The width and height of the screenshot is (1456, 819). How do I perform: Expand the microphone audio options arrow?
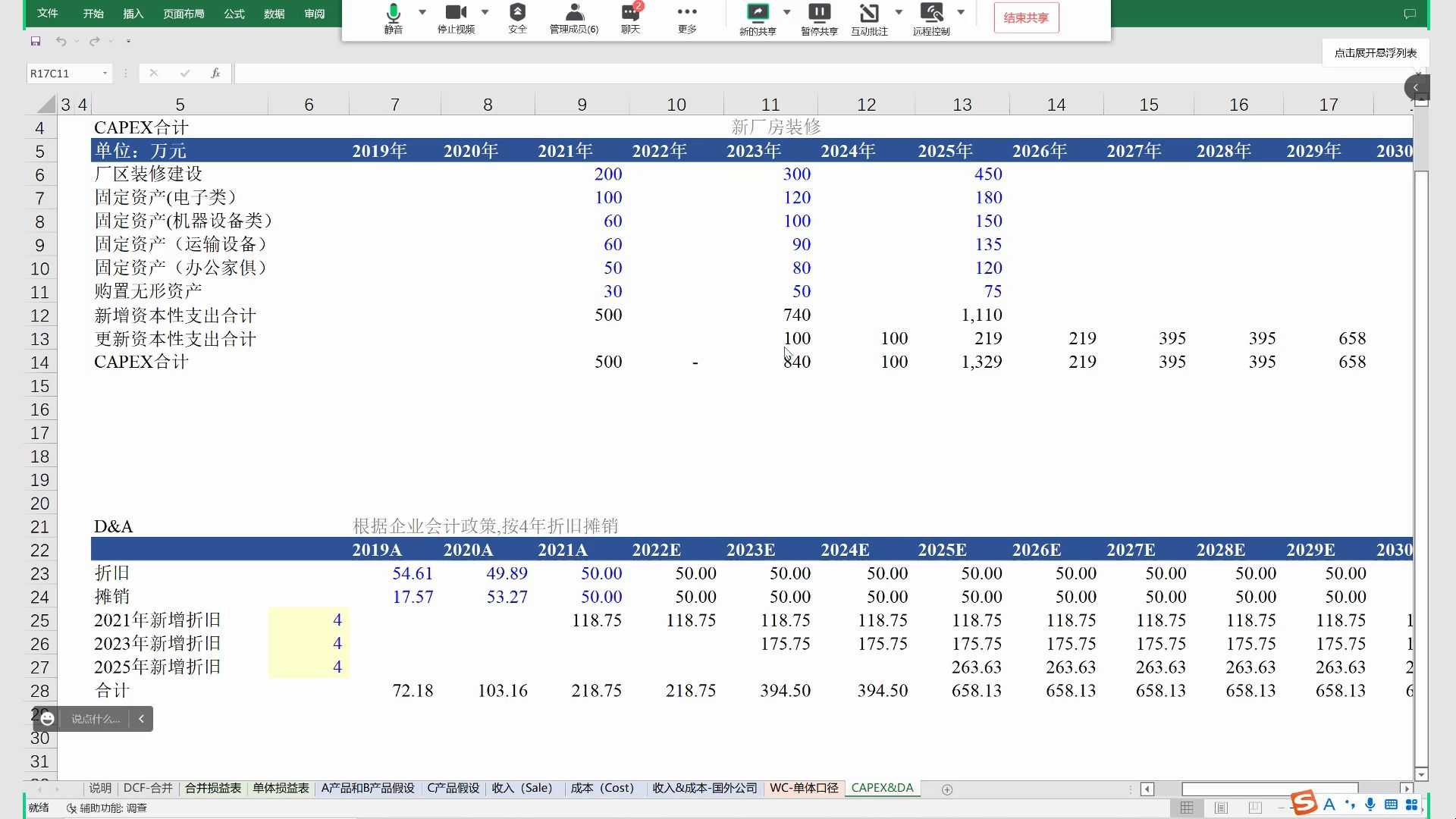tap(422, 12)
